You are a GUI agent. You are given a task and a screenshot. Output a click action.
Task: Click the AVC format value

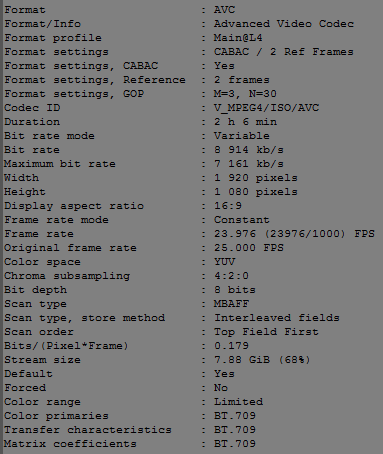[224, 10]
